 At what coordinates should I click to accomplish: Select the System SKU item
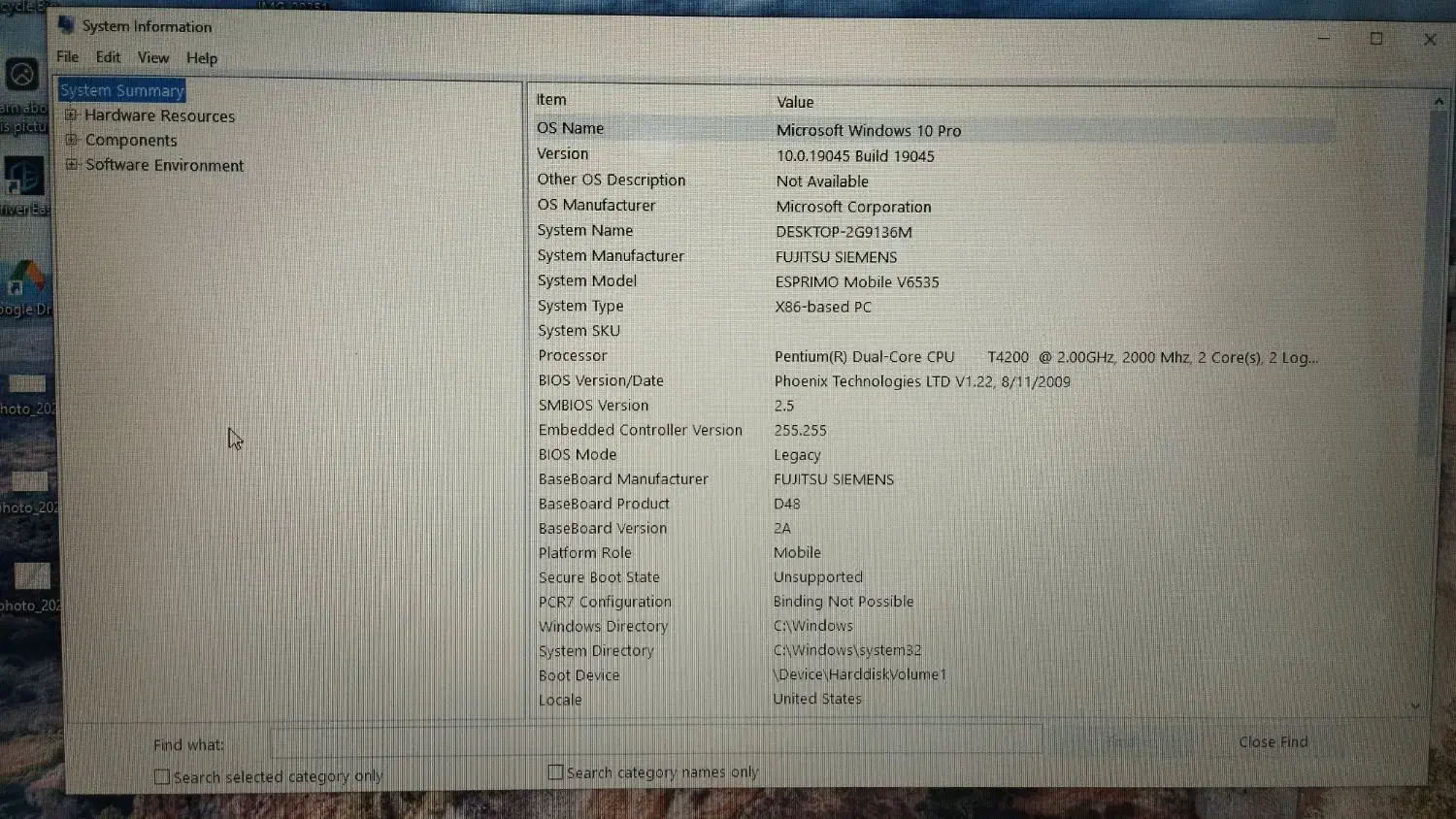pos(579,331)
